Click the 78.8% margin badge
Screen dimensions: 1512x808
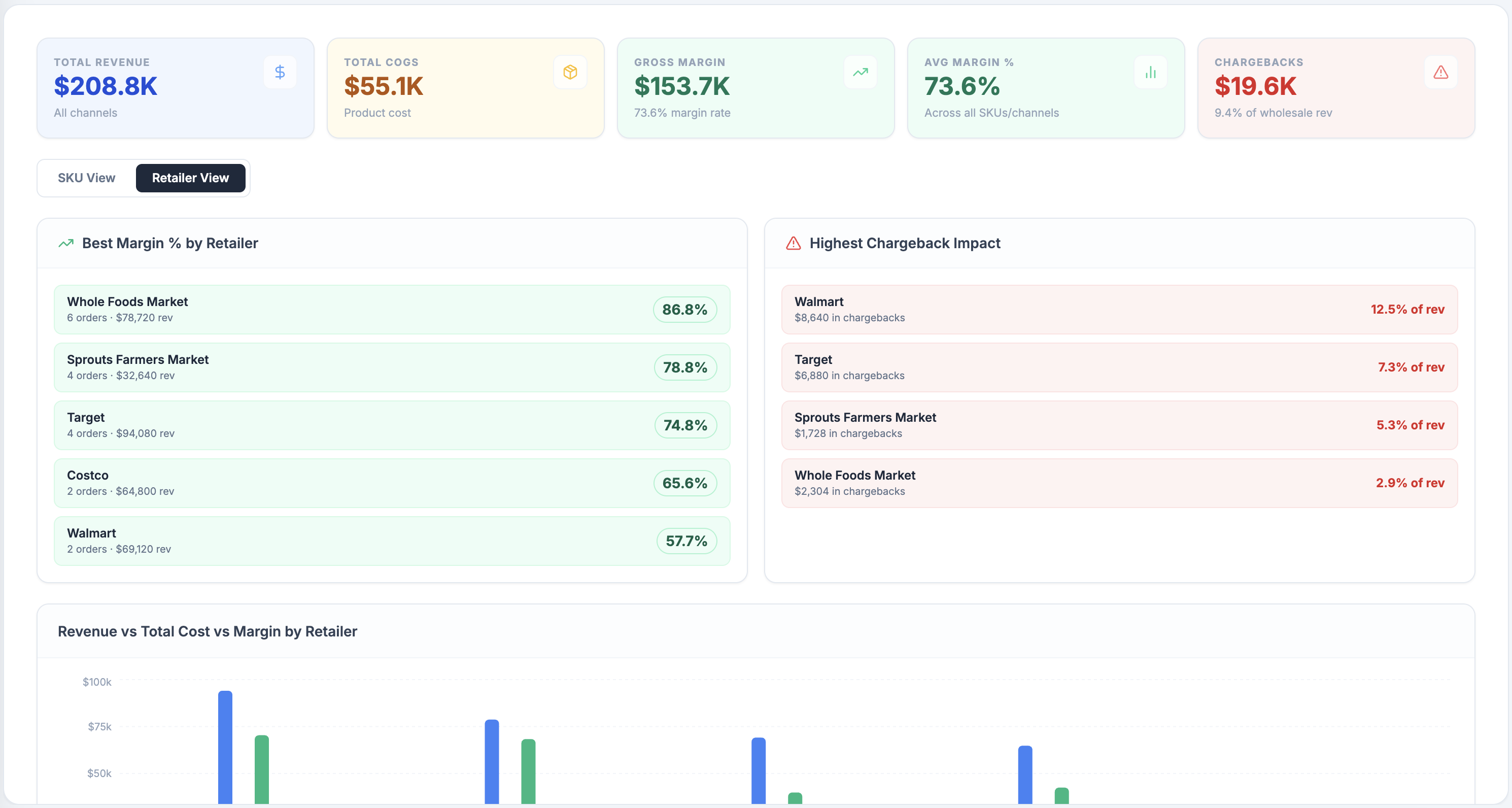tap(685, 367)
